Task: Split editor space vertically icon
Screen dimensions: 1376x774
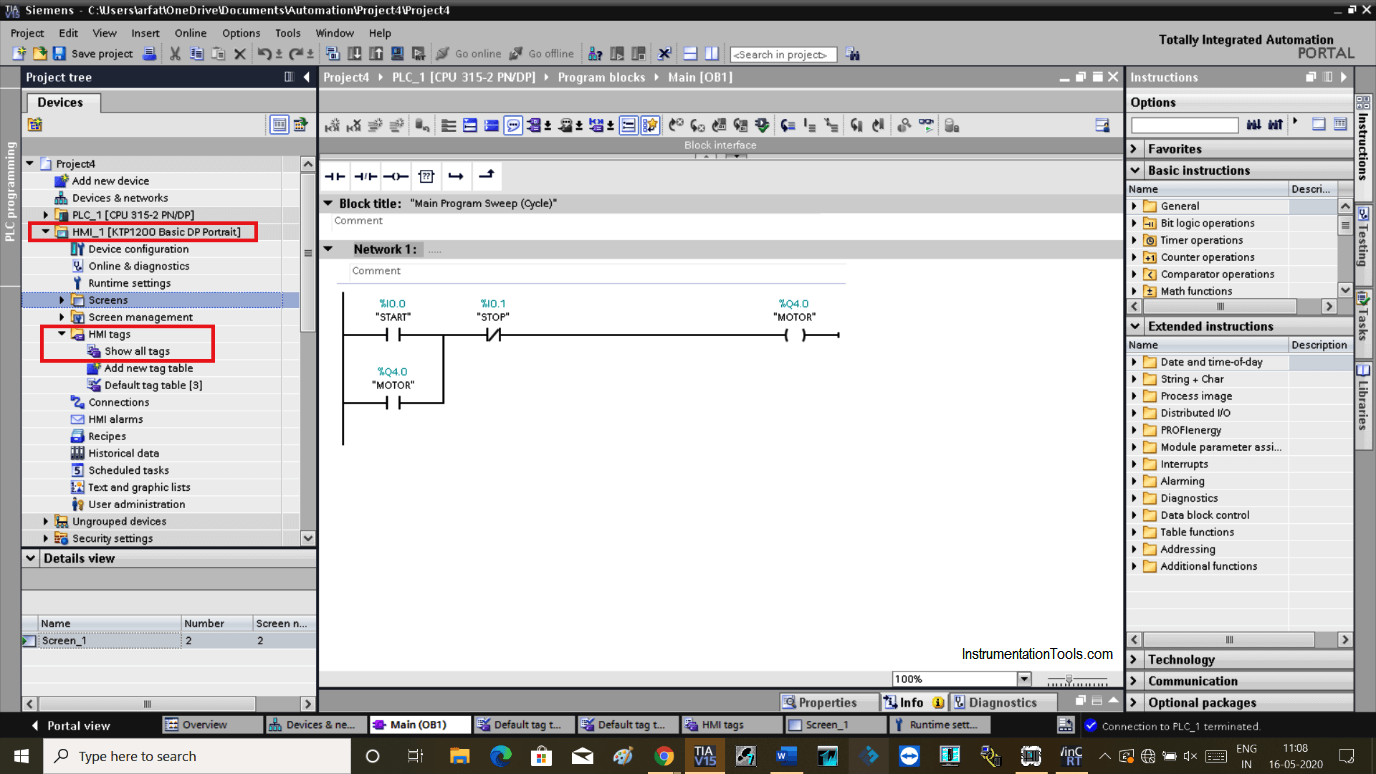Action: (711, 53)
